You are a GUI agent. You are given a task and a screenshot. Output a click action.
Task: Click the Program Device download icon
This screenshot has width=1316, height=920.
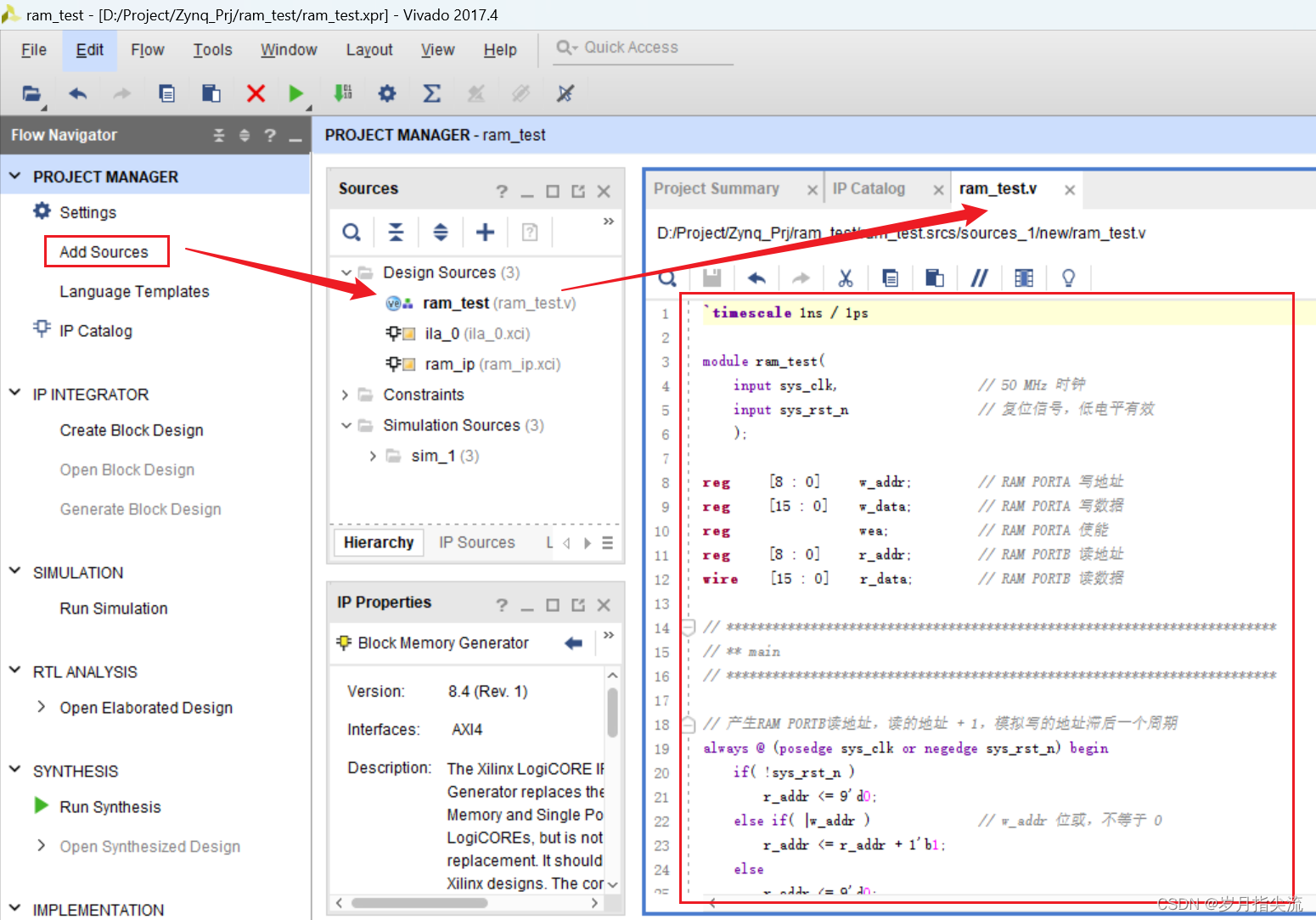[x=343, y=93]
